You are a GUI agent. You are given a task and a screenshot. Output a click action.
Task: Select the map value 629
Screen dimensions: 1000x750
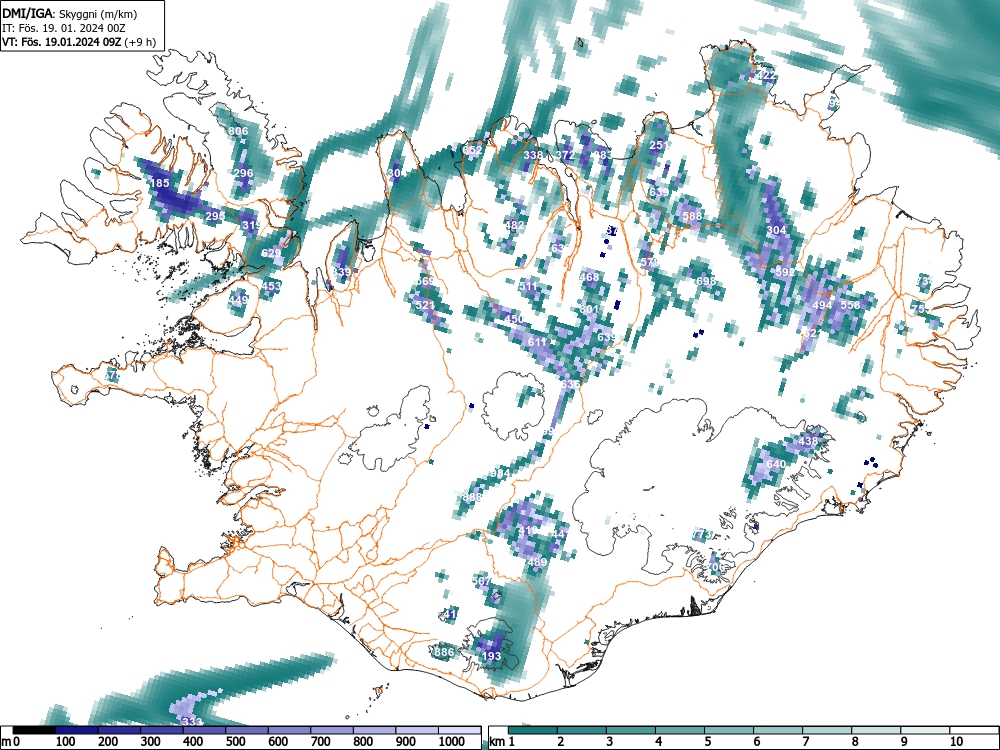271,253
